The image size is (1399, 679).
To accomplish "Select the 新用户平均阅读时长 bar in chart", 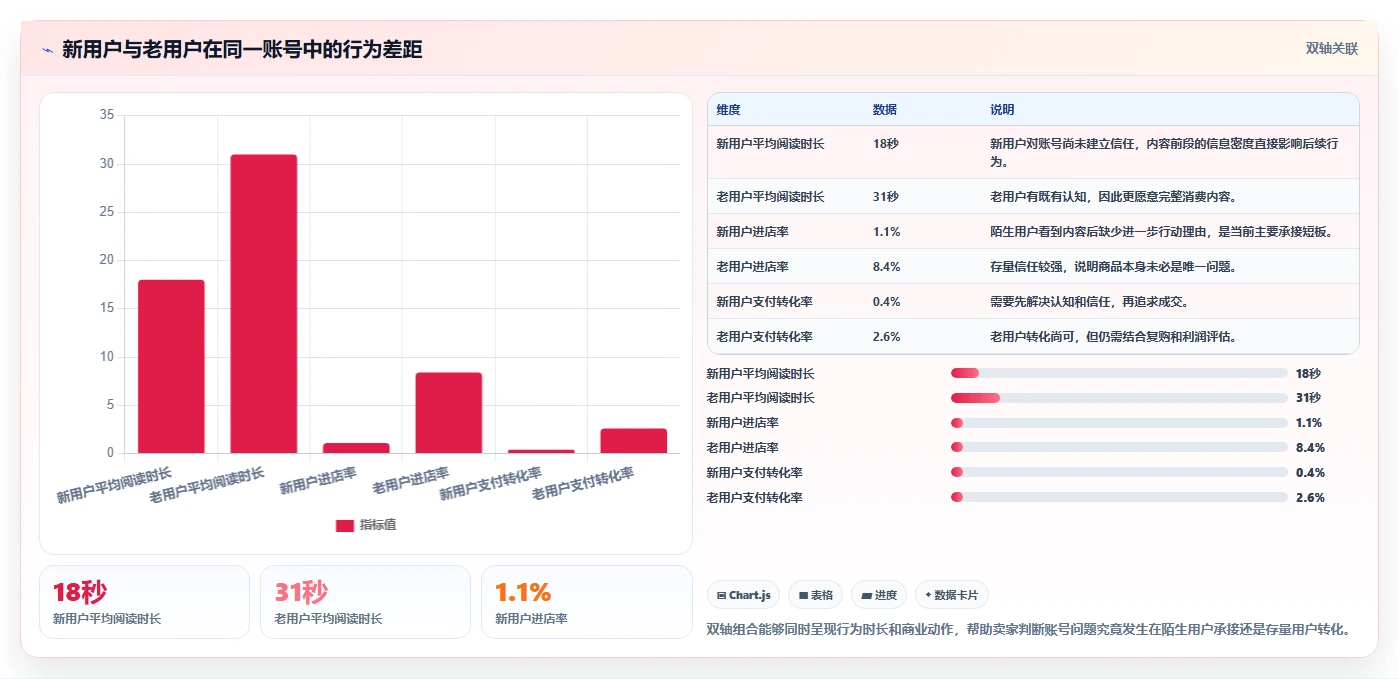I will [x=171, y=366].
